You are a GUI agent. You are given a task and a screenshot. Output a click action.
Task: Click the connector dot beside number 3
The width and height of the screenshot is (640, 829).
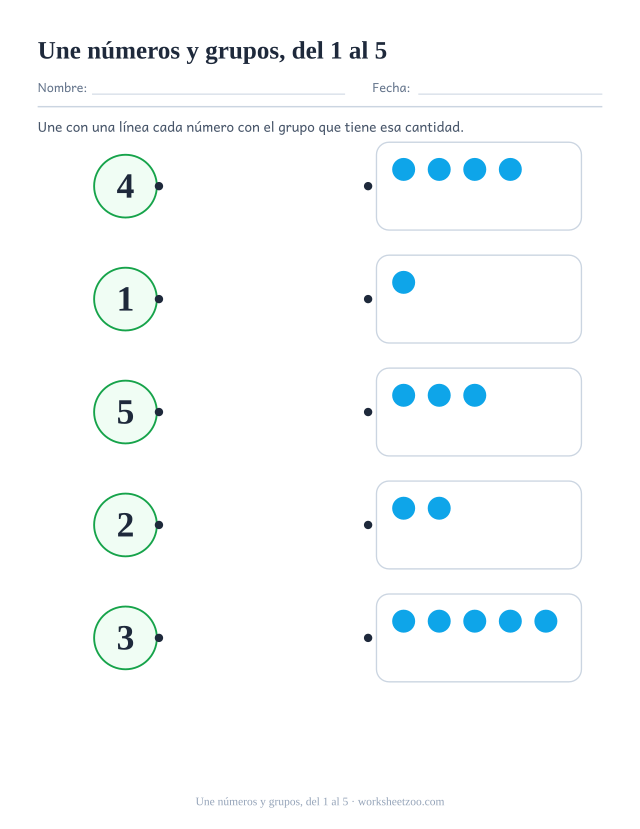[159, 638]
